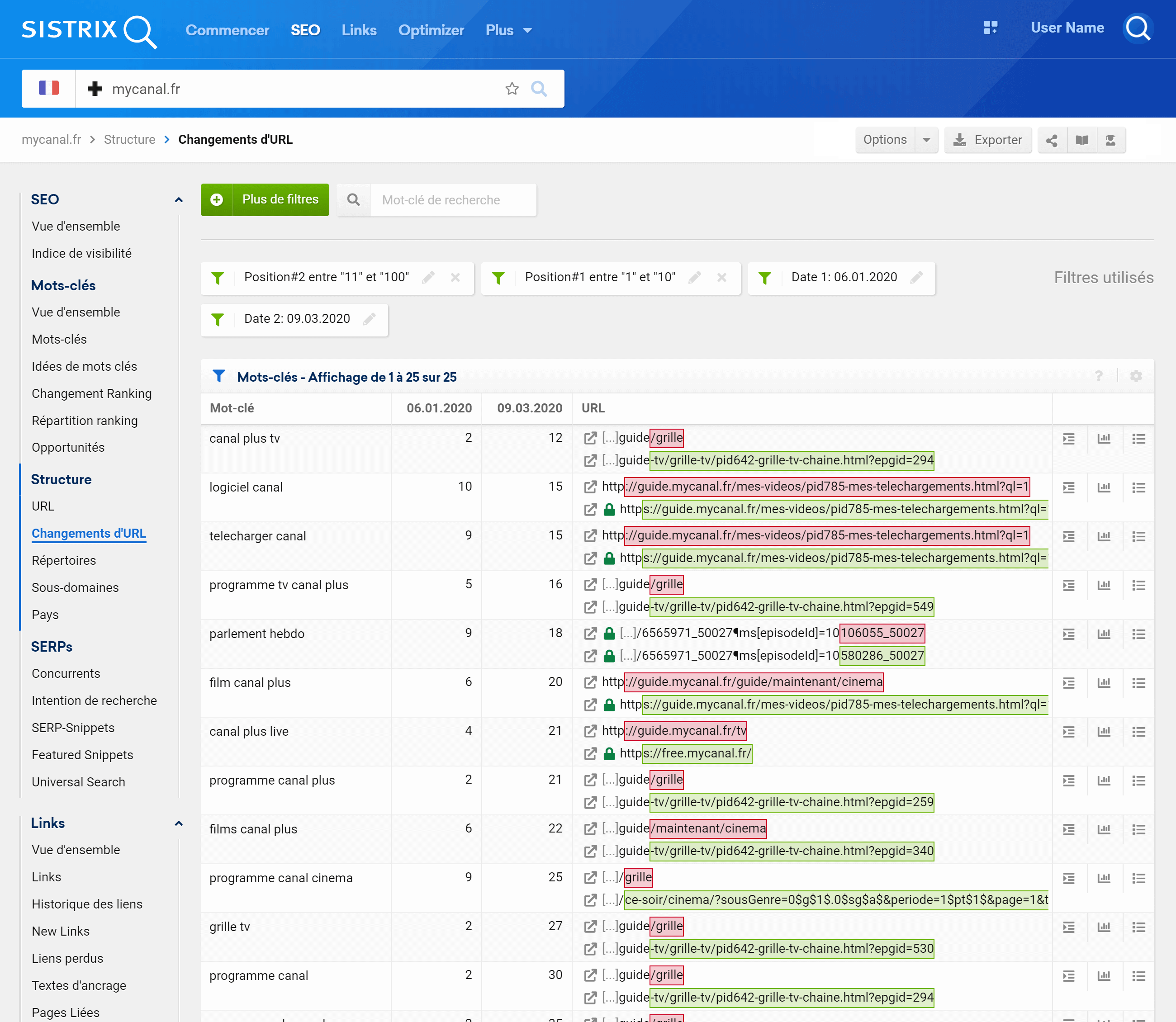Open the dashboard grid icon in header
This screenshot has width=1176, height=1022.
point(991,28)
